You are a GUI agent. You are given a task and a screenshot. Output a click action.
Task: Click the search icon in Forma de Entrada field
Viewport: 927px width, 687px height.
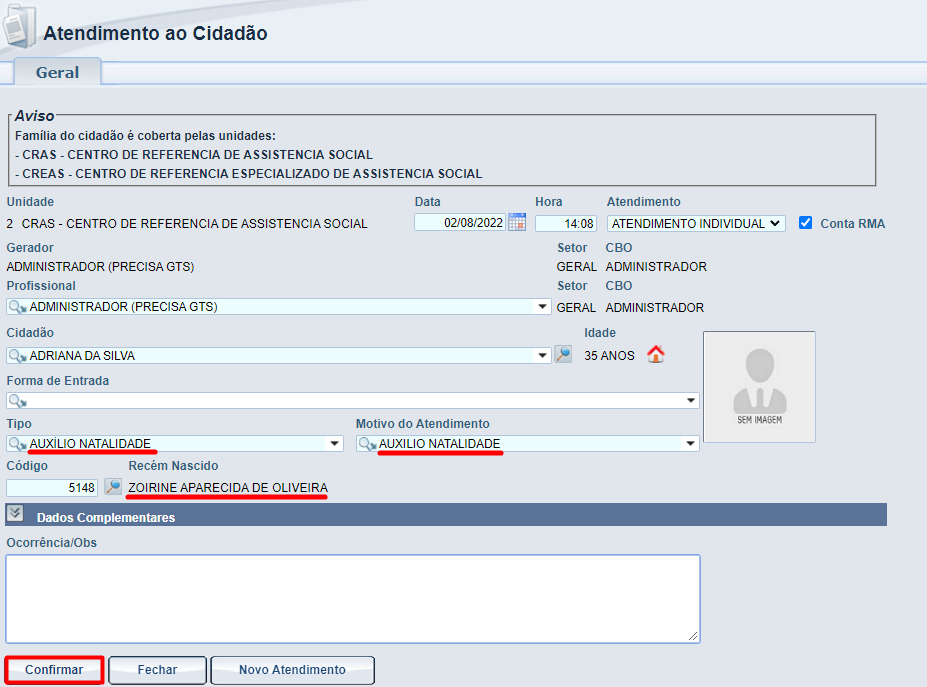(17, 401)
